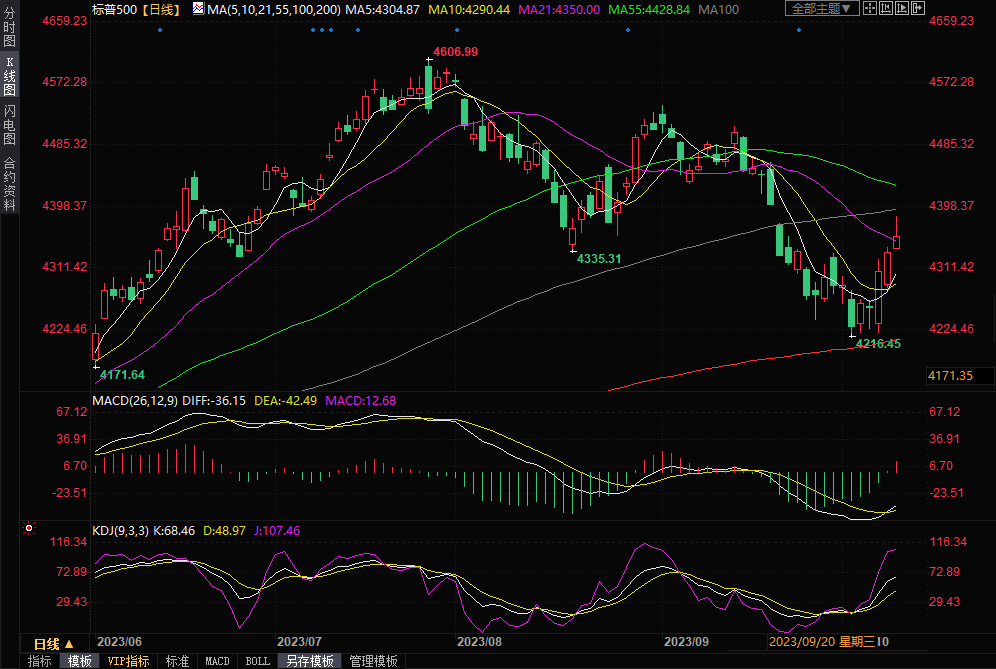996x669 pixels.
Task: Switch to the 闪电图 lightning chart view
Action: [10, 124]
